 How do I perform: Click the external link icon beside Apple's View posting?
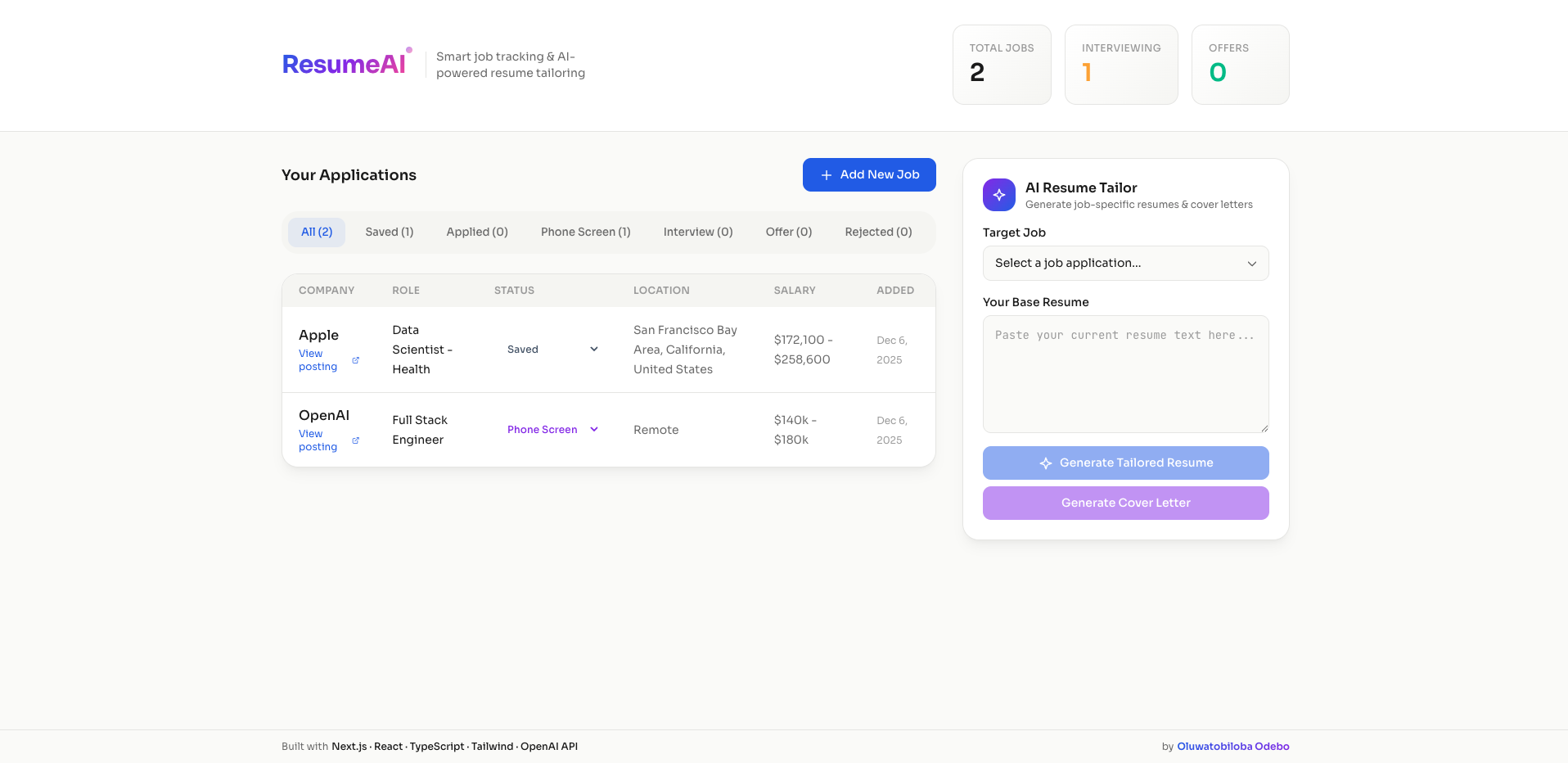click(x=355, y=360)
